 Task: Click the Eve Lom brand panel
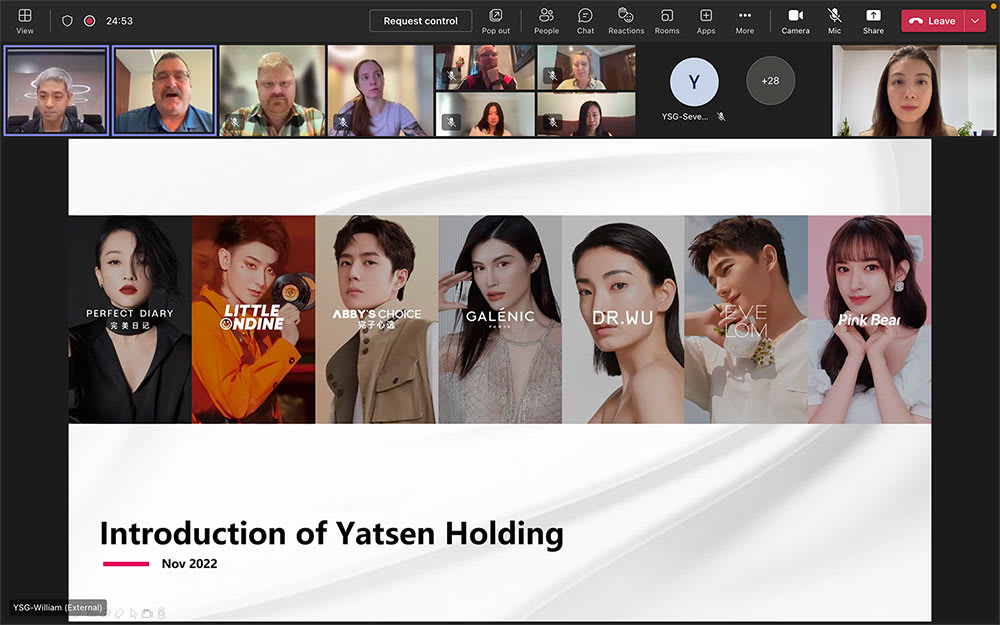click(x=746, y=320)
